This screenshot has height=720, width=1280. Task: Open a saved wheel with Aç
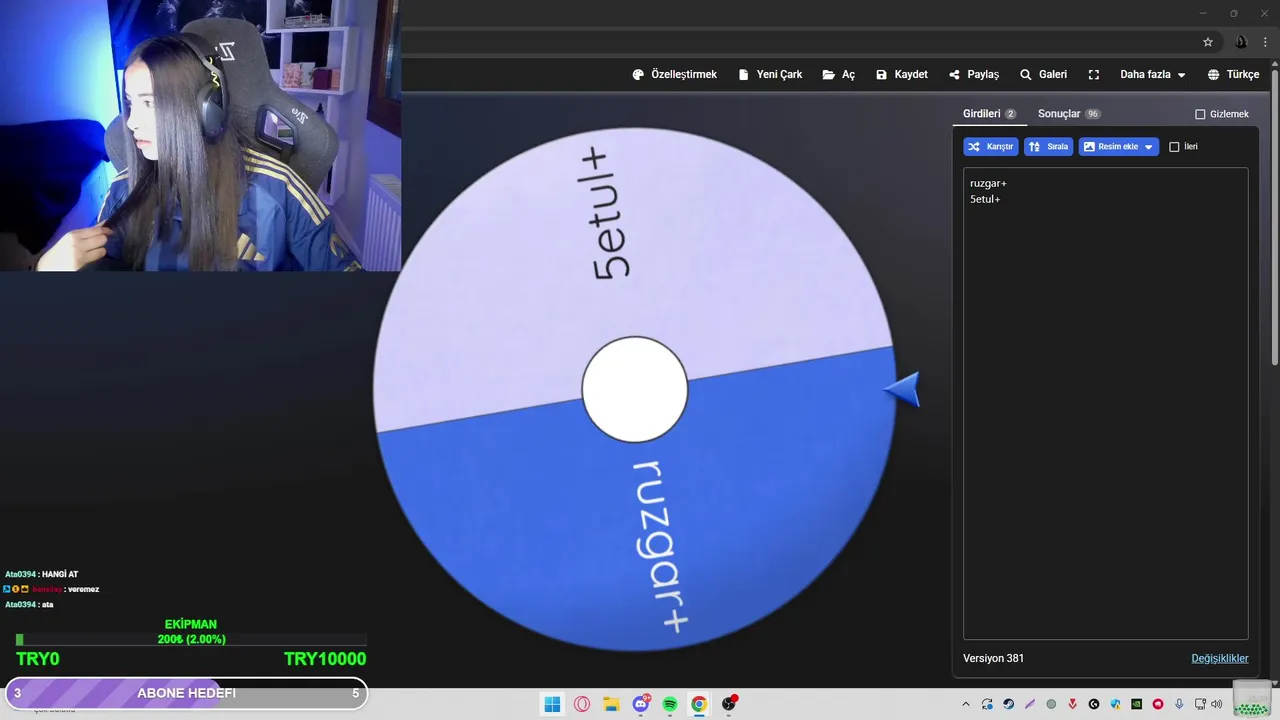839,74
